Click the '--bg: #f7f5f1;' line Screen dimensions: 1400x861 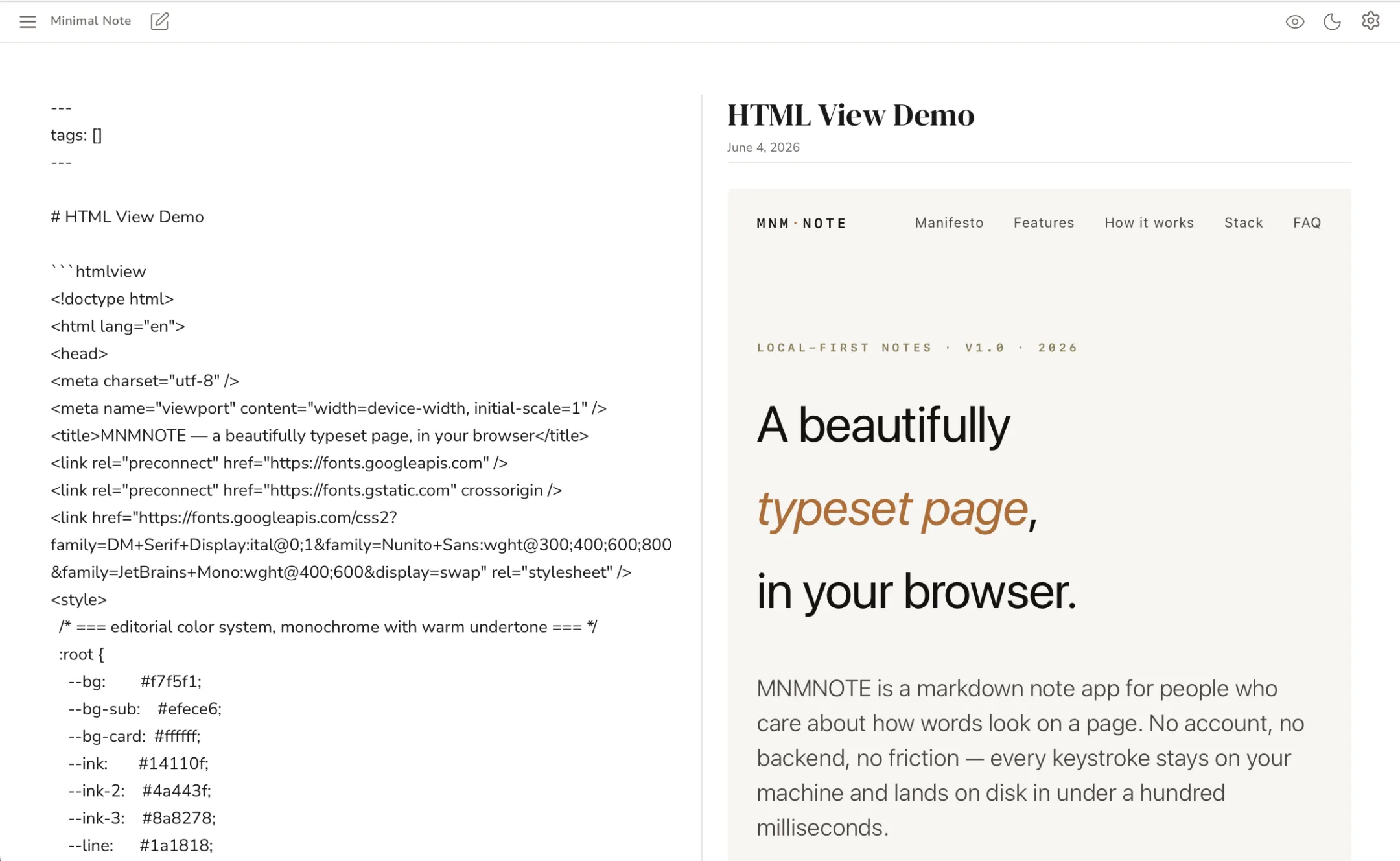click(x=135, y=681)
